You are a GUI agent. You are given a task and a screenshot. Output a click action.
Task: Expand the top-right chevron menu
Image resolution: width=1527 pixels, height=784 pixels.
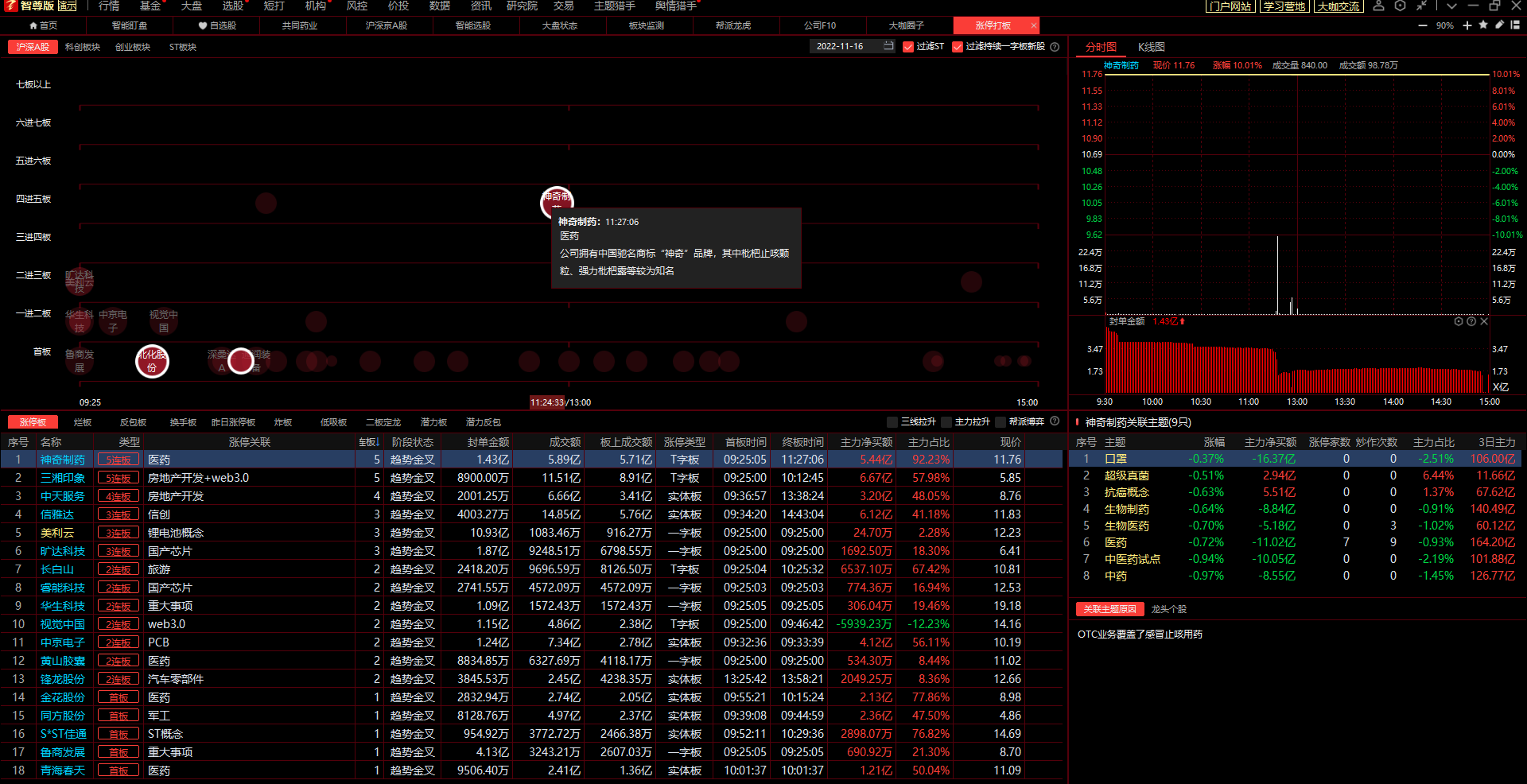pos(1451,6)
